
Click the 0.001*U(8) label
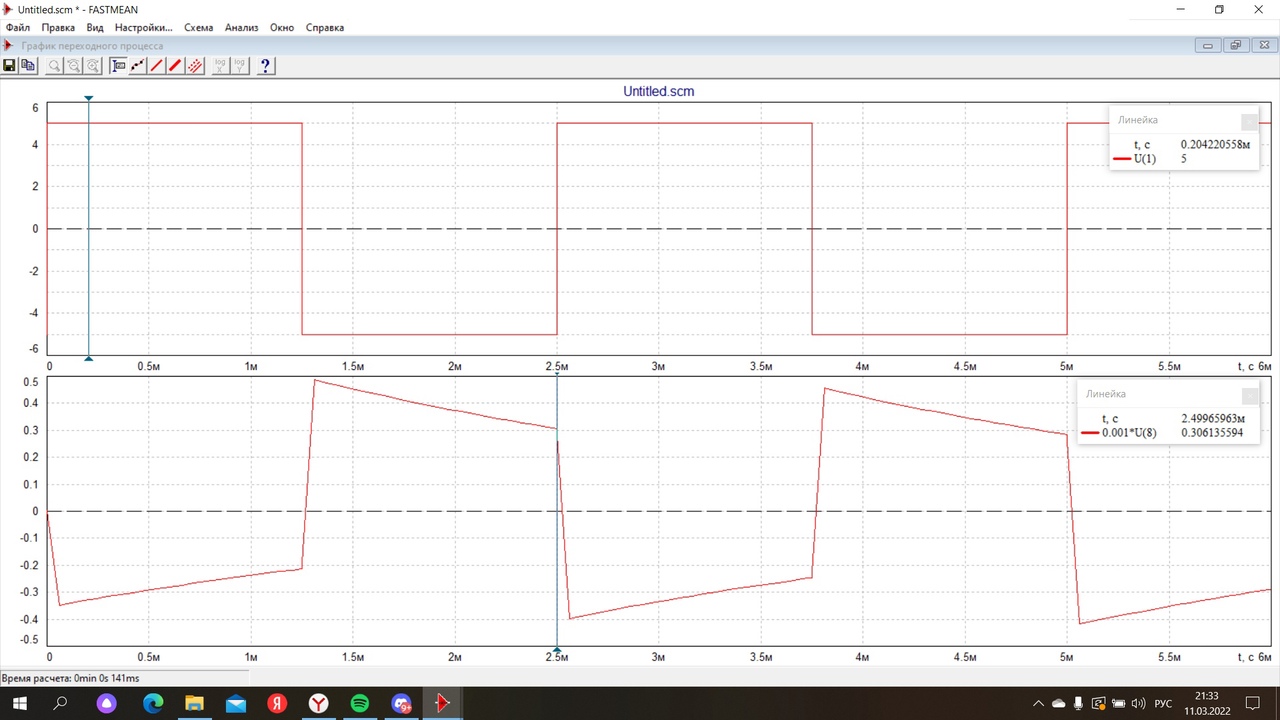pyautogui.click(x=1129, y=433)
